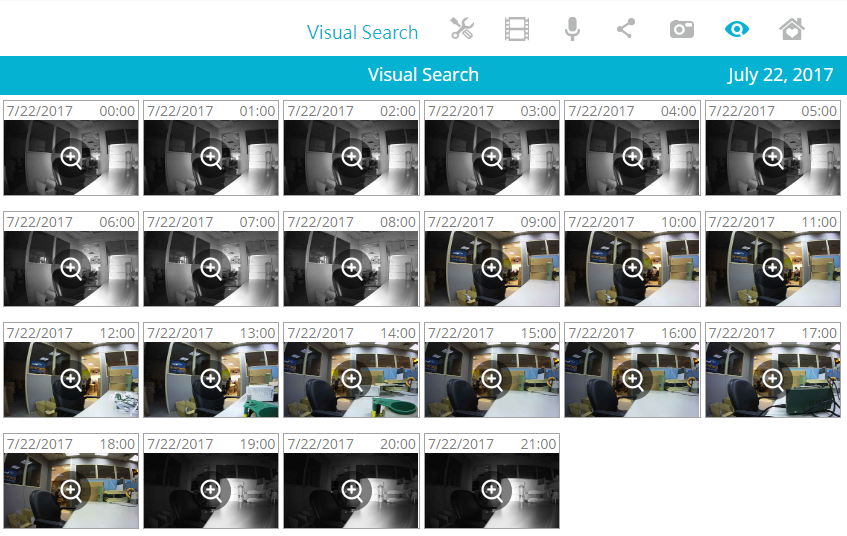Click the 7/22/2017 date of 06:00 card
This screenshot has height=536, width=847.
[x=39, y=222]
